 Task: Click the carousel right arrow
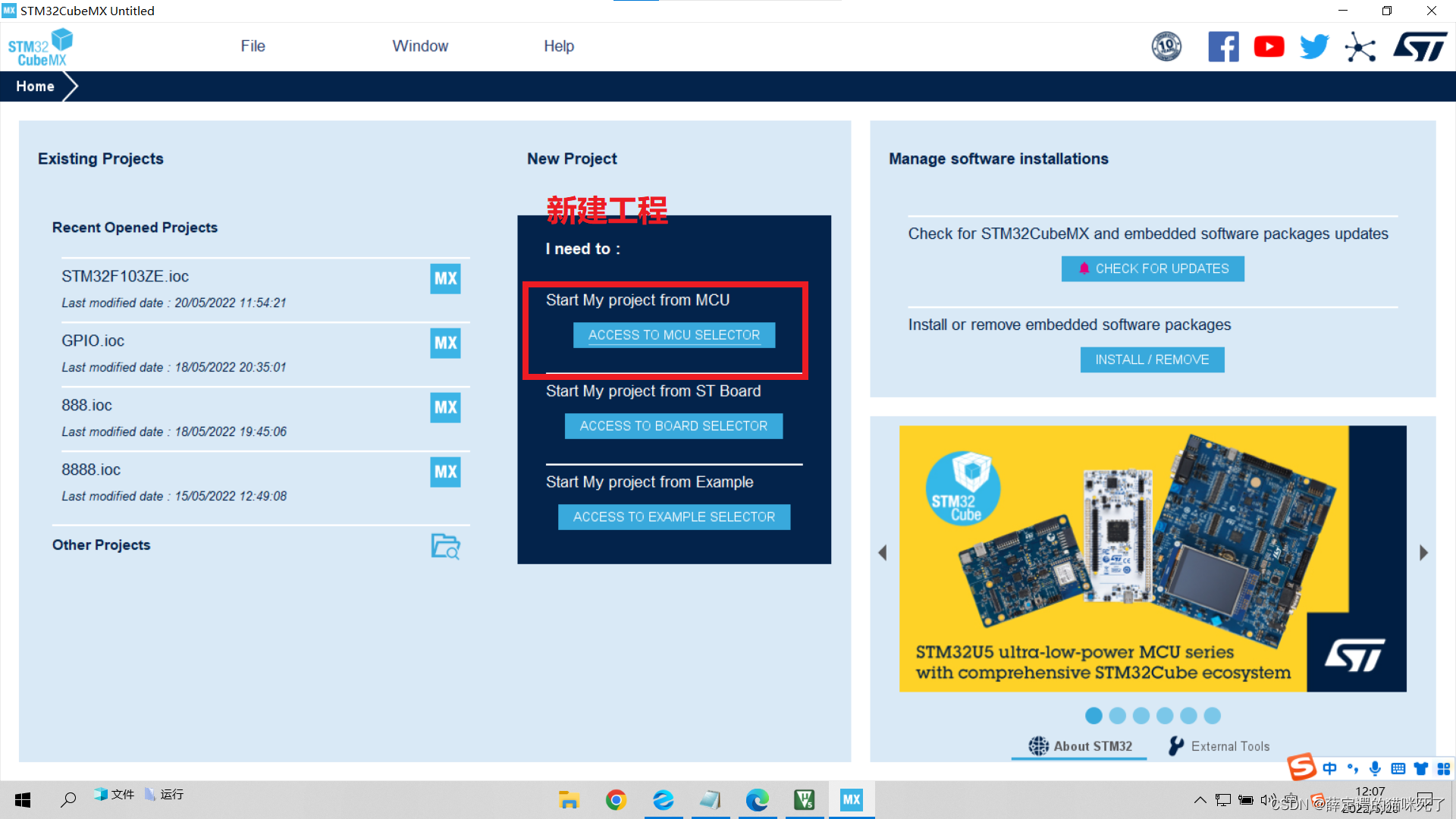1423,553
